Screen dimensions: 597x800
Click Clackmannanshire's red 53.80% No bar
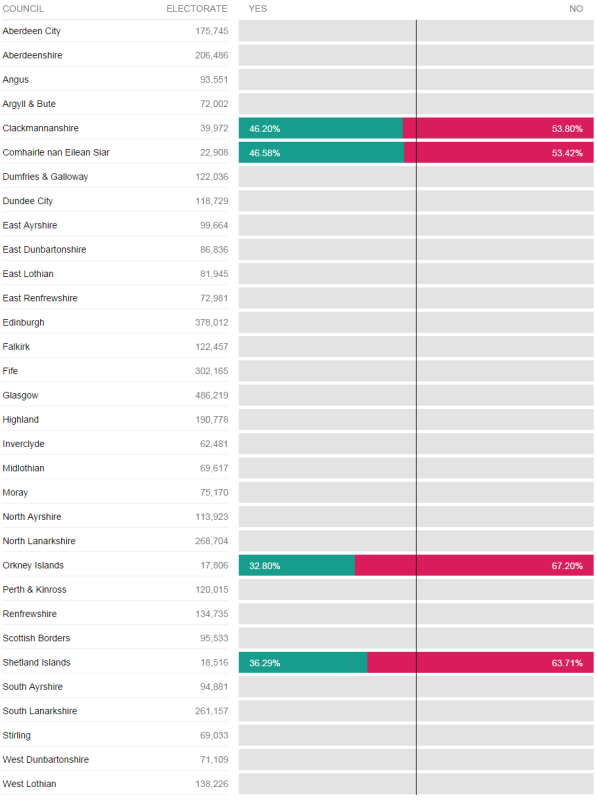tap(498, 128)
